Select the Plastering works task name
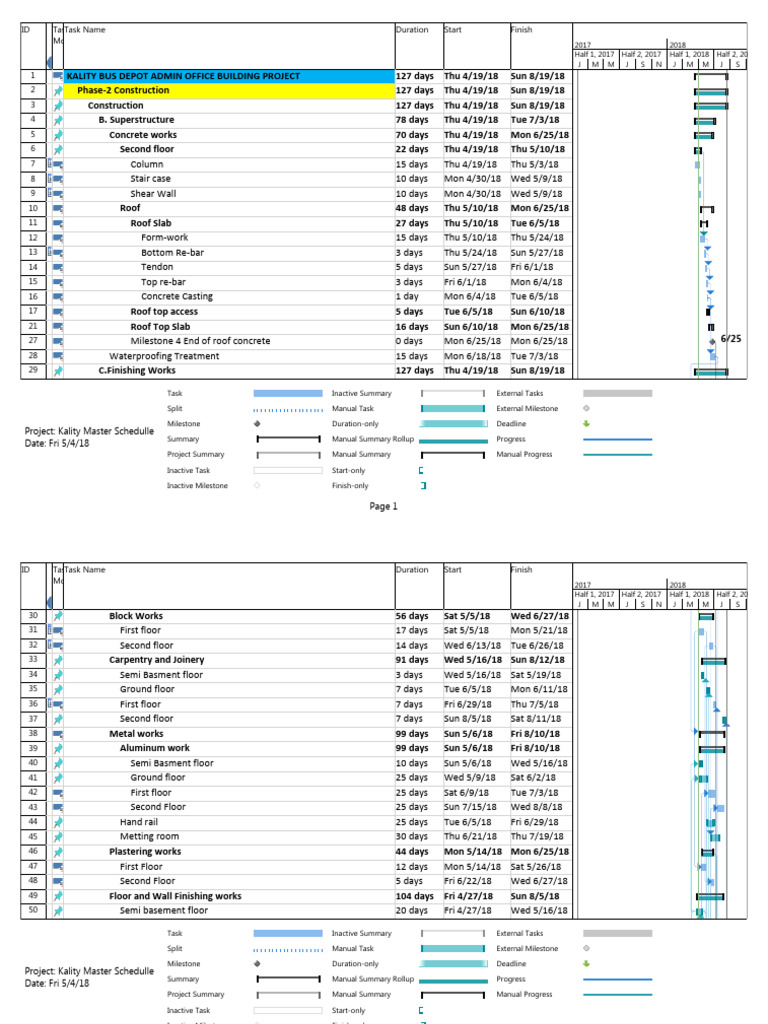The width and height of the screenshot is (768, 1024). point(145,852)
